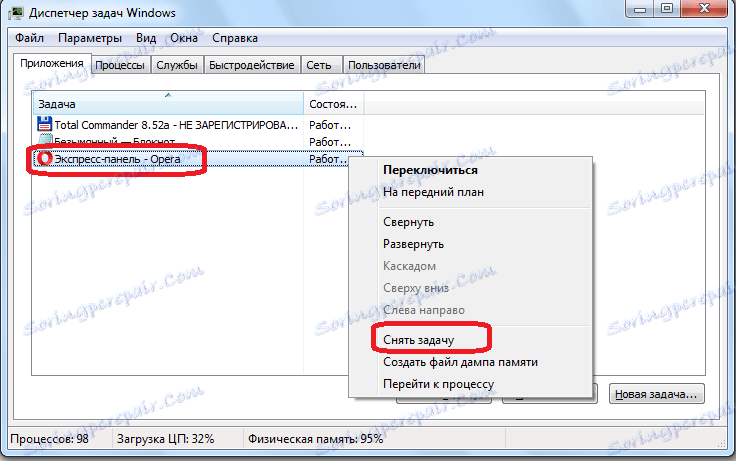The width and height of the screenshot is (736, 461).
Task: Switch to the Пользователи tab
Action: point(384,65)
